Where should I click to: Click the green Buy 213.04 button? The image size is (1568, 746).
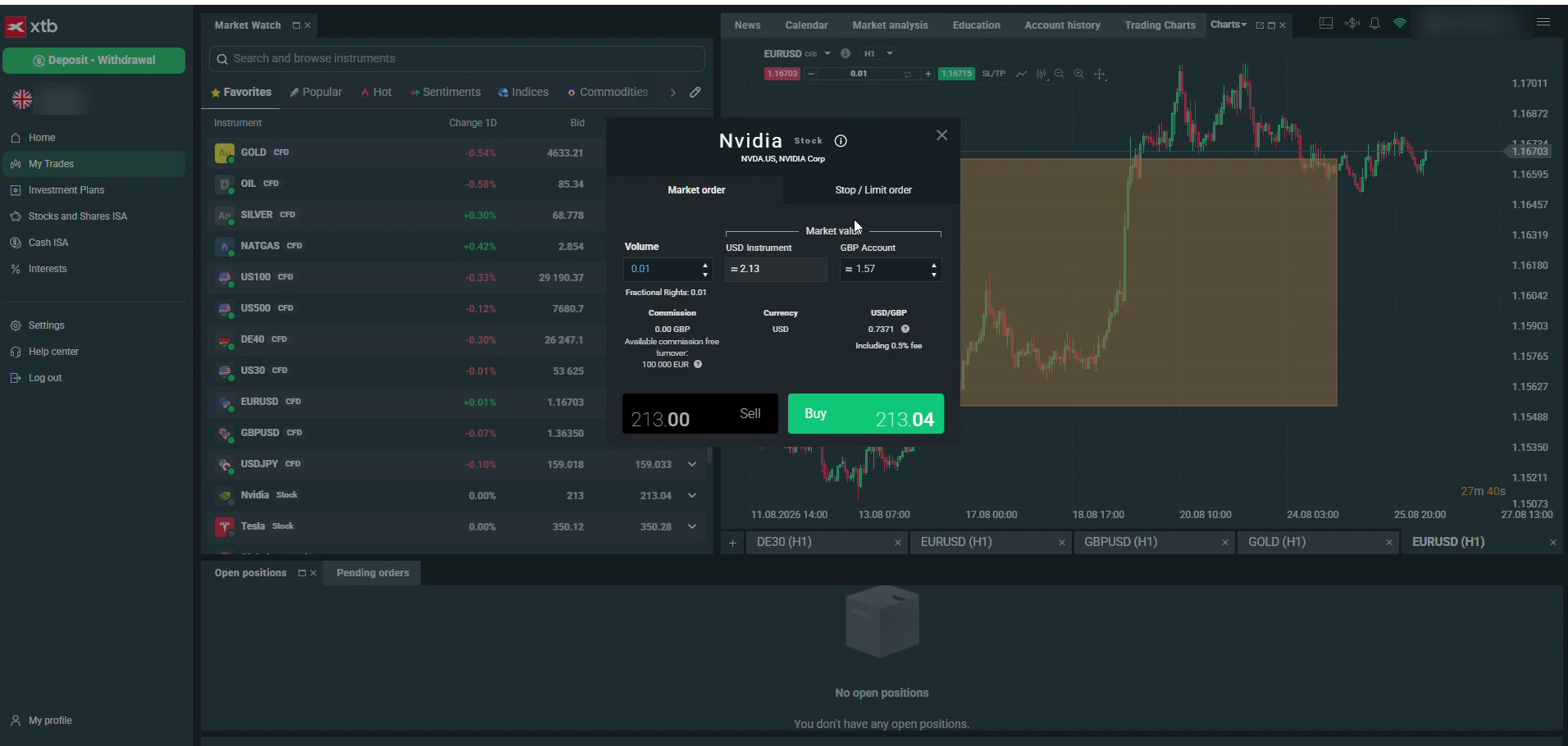click(866, 414)
